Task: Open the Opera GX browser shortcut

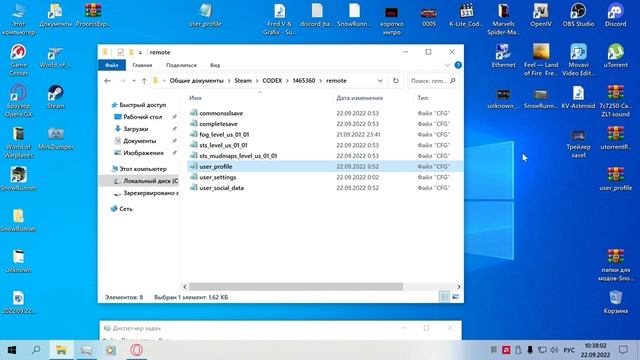Action: pos(18,101)
